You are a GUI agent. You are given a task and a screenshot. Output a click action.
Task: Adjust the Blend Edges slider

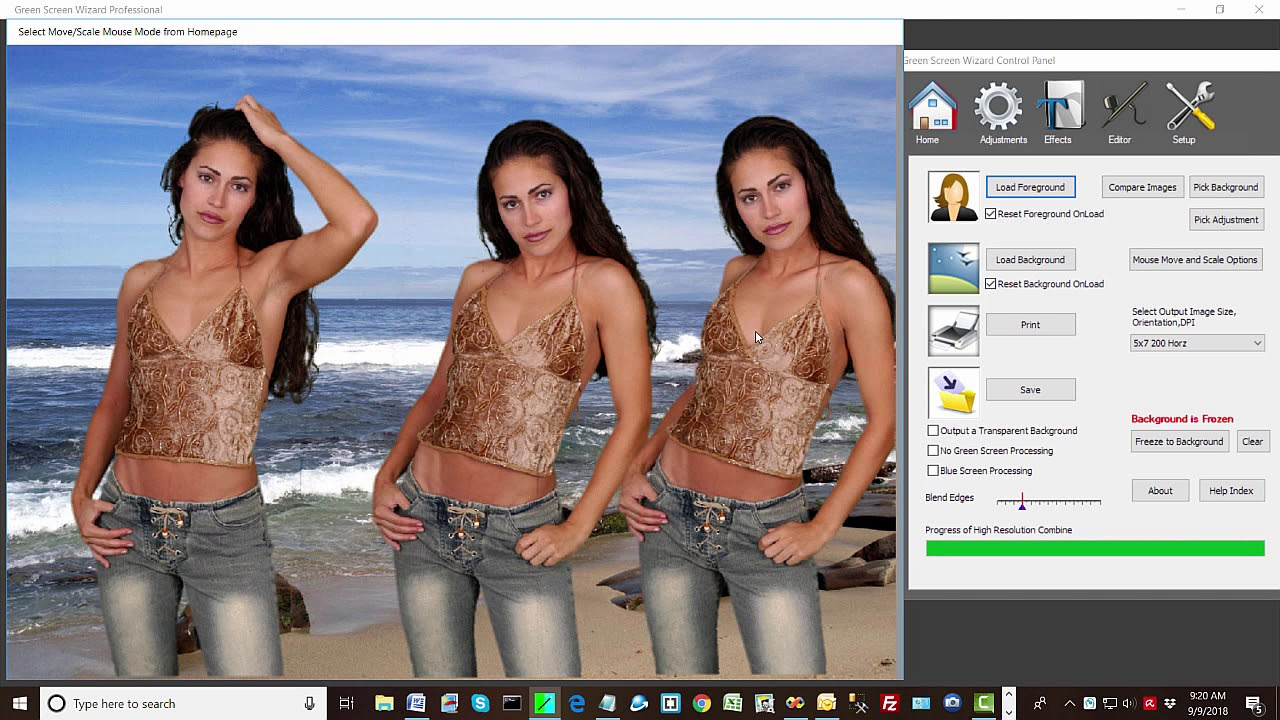click(1022, 501)
